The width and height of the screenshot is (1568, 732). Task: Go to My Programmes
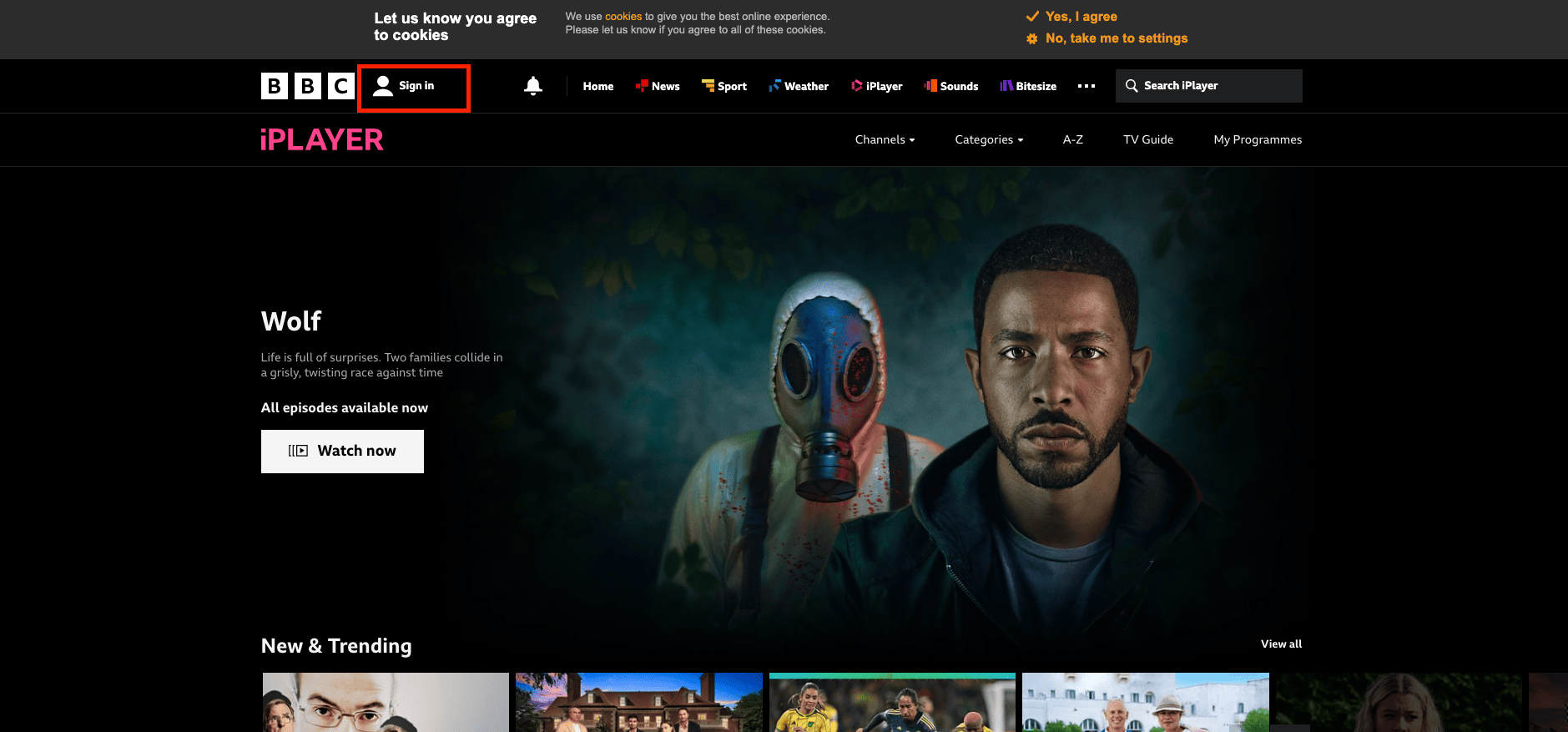tap(1258, 139)
